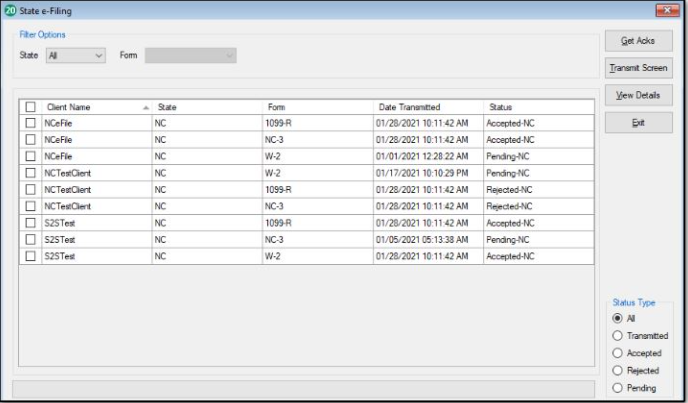Check the NCTestClient W-2 row checkbox

point(30,173)
